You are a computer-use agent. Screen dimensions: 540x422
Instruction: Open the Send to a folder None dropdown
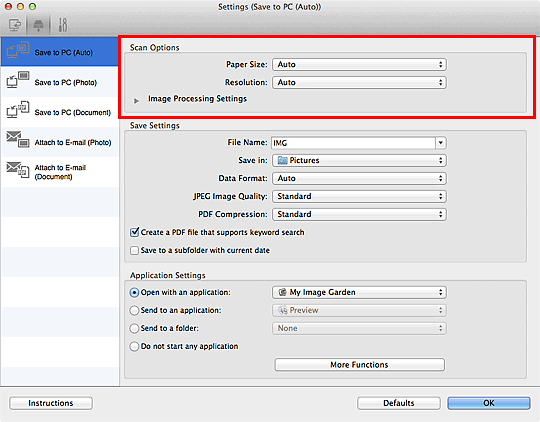pyautogui.click(x=359, y=328)
